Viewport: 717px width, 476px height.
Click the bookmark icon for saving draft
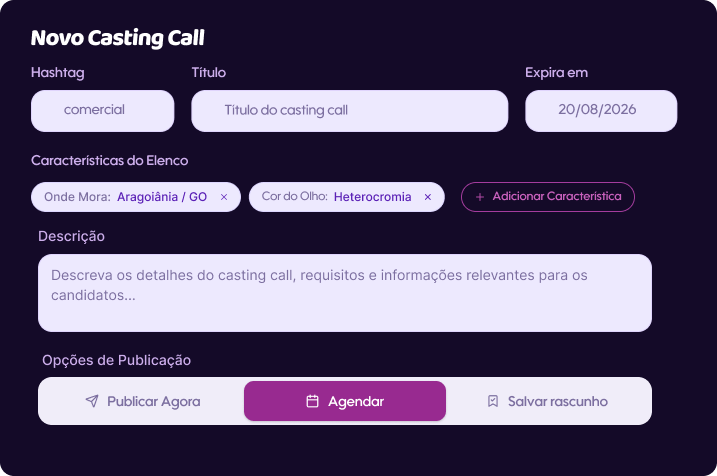(492, 401)
